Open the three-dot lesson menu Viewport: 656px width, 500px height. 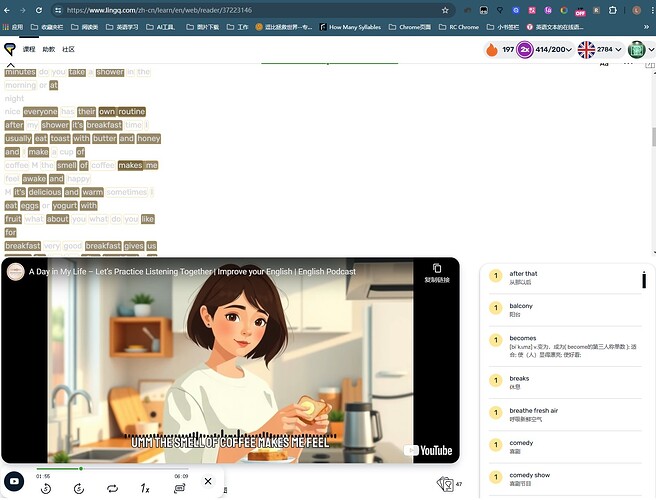628,64
